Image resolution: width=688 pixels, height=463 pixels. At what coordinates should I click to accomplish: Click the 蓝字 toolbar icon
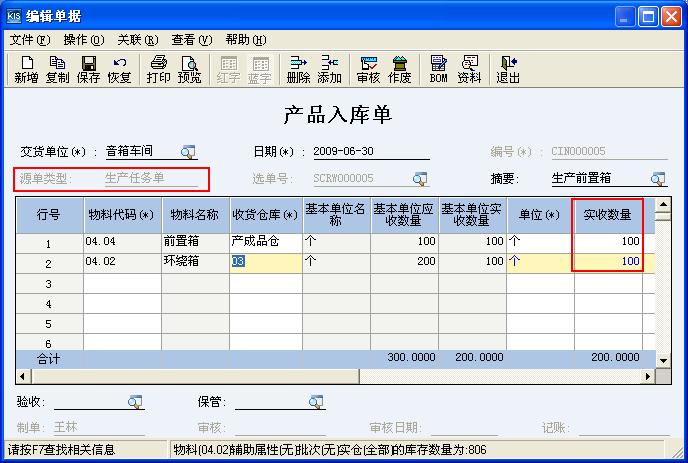(x=259, y=69)
